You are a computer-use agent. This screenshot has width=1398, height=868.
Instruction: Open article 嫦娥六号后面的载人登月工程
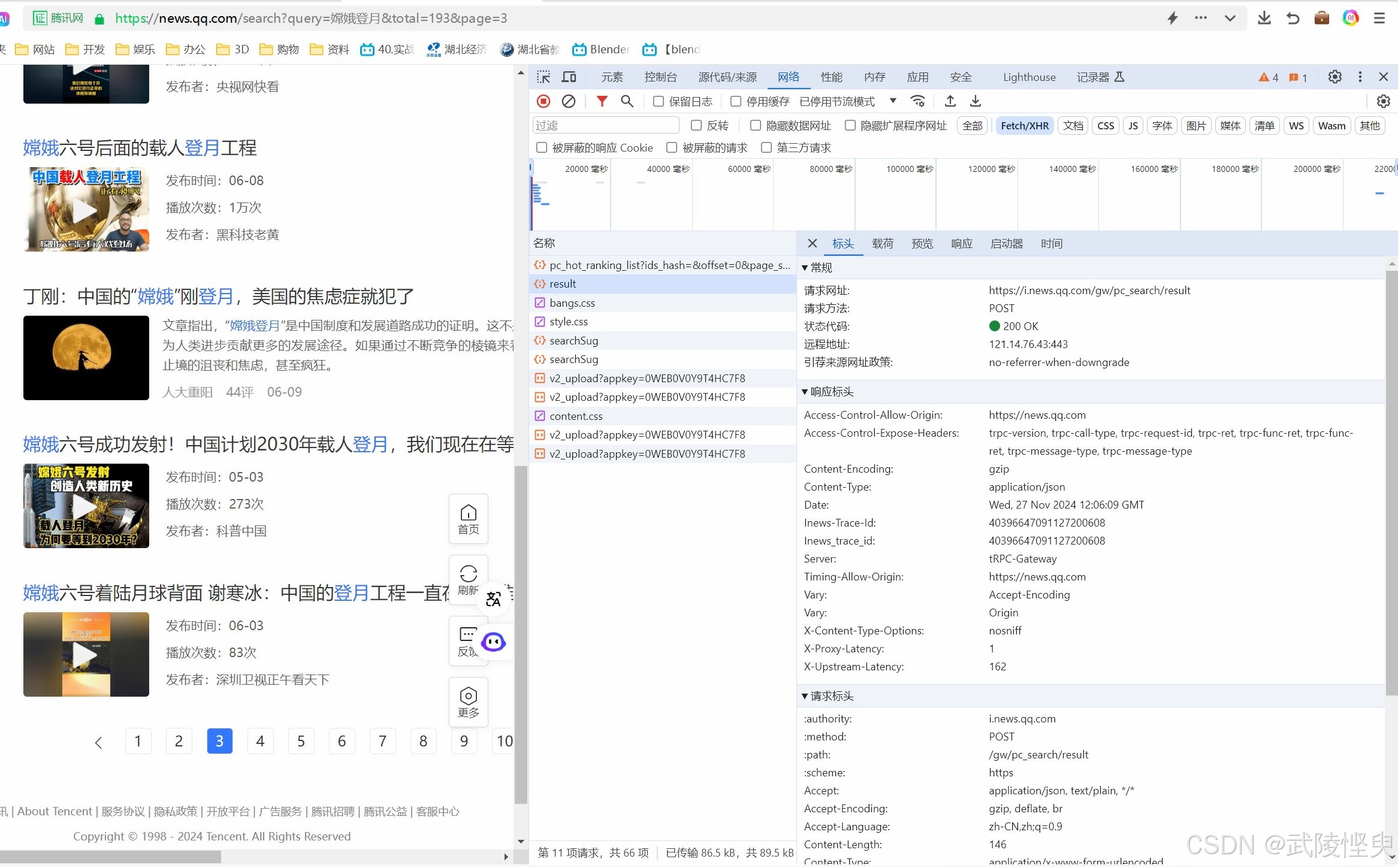pos(140,148)
